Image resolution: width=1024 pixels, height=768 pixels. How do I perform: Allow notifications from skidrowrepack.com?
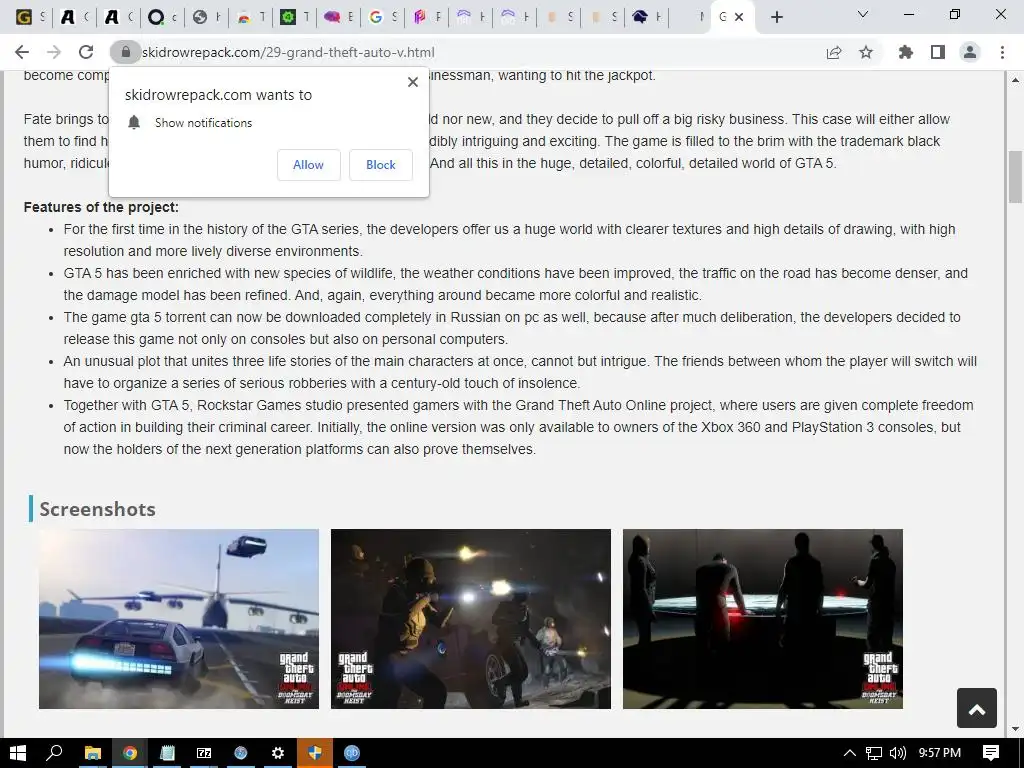[x=308, y=165]
